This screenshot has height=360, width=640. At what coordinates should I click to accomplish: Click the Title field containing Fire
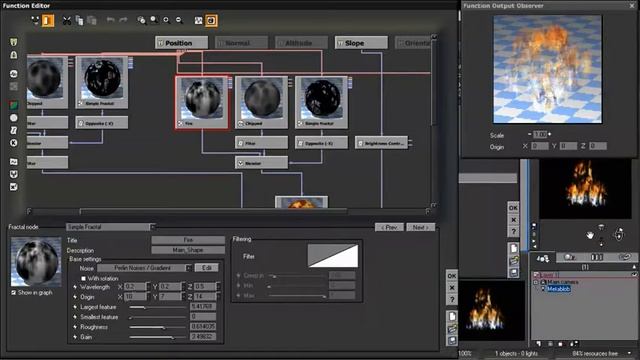(x=188, y=240)
